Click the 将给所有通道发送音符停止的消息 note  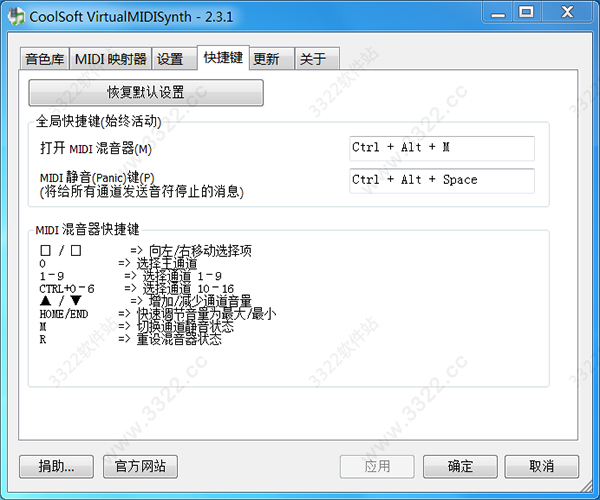coord(142,192)
